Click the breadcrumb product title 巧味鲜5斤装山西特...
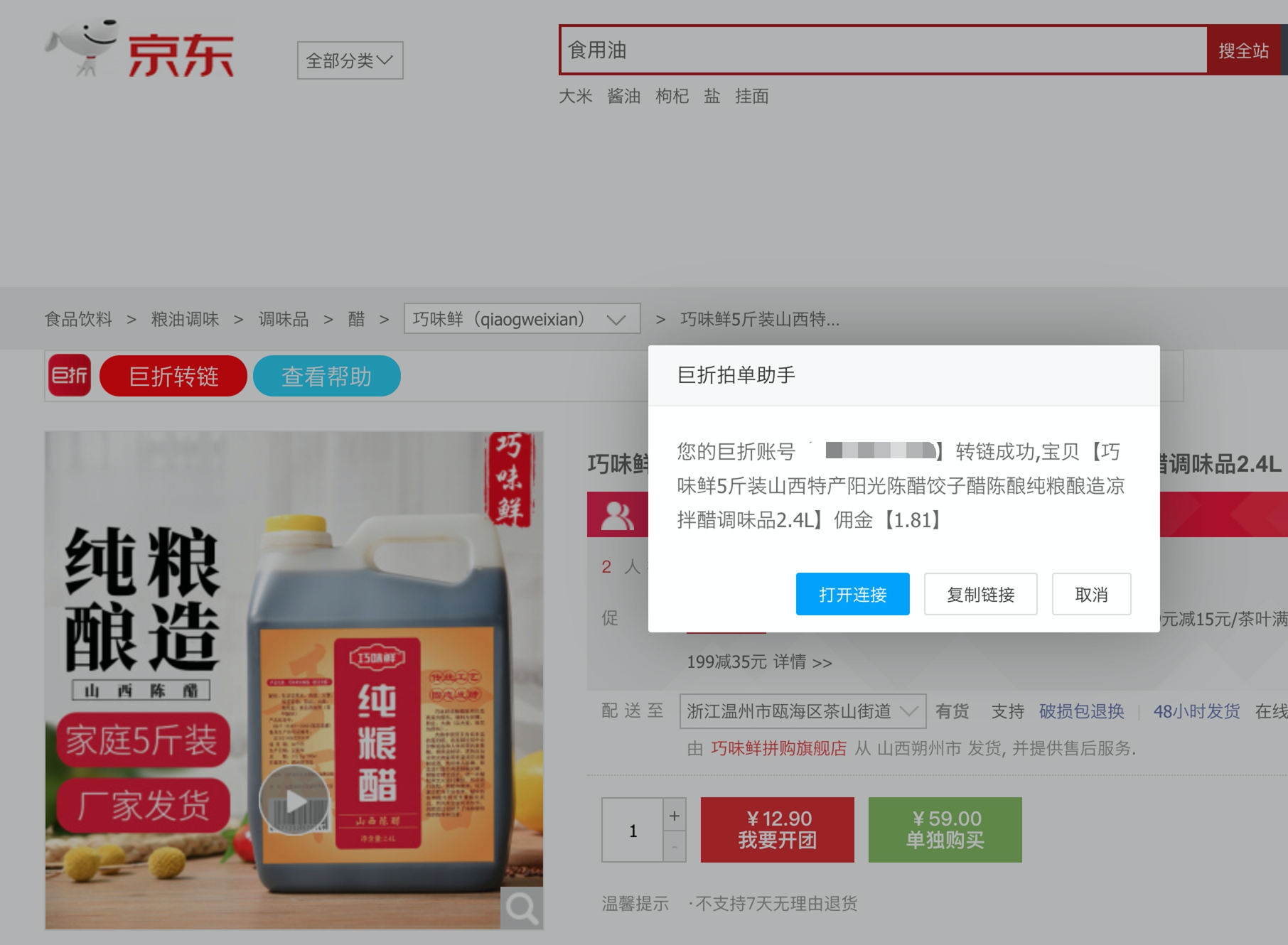 pos(760,319)
